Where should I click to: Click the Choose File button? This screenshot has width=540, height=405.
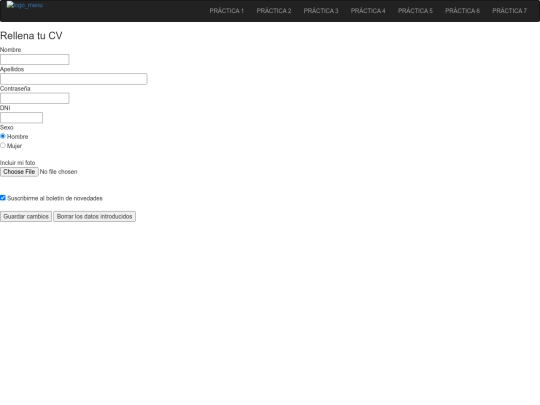pos(19,172)
